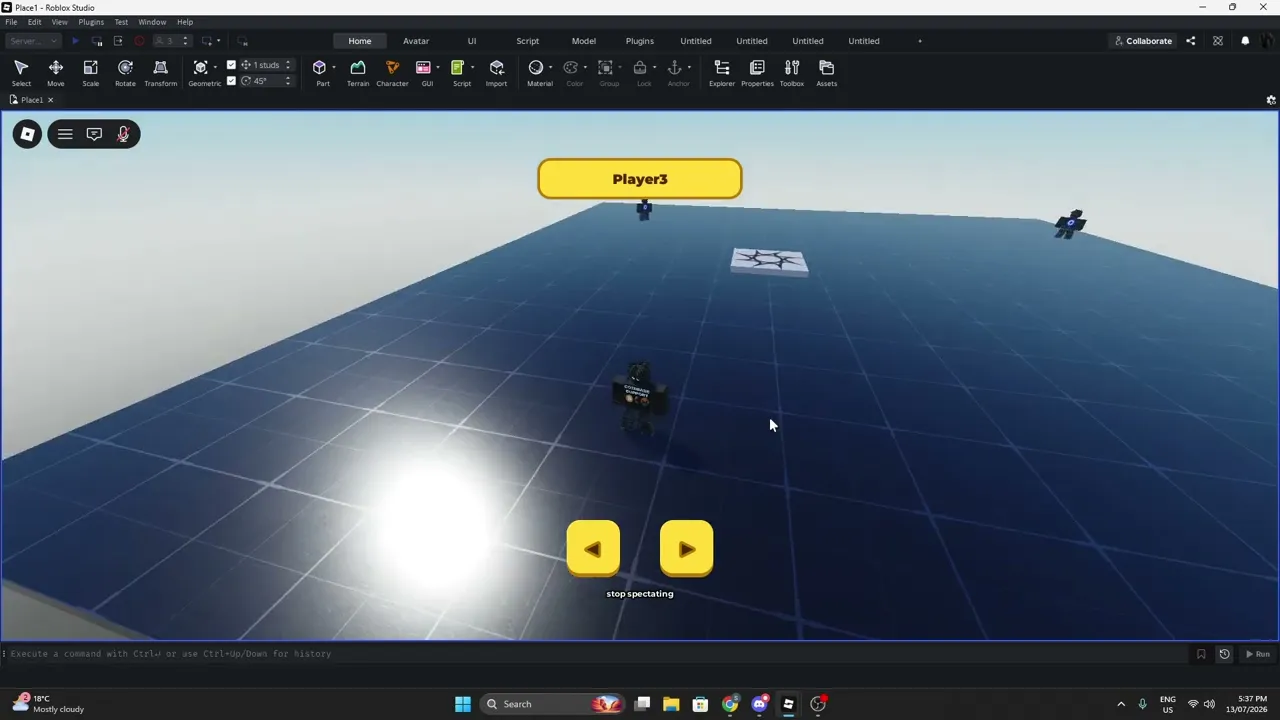Run the command bar command

pos(1257,654)
